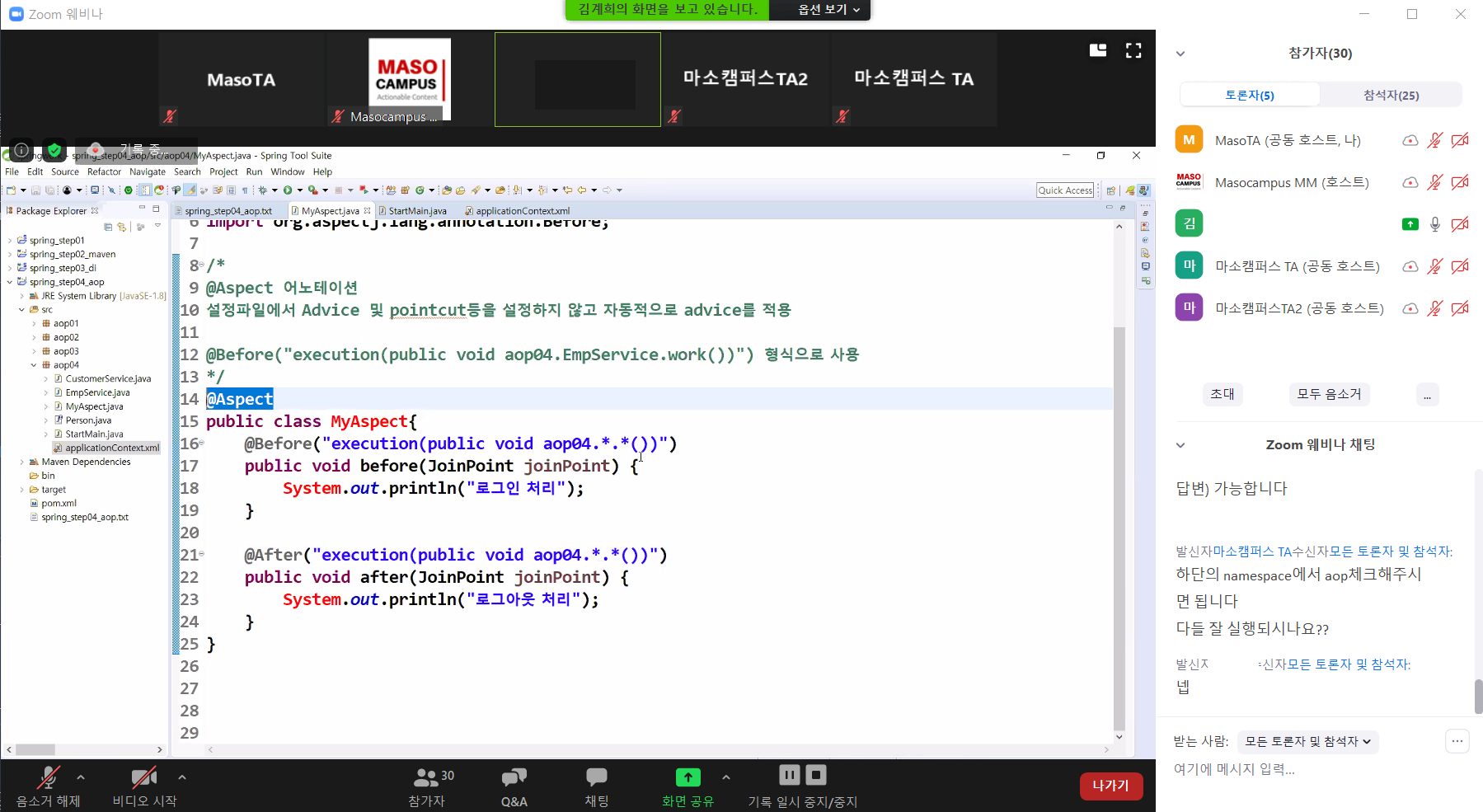
Task: Toggle microphone for participant 김
Action: point(1435,224)
